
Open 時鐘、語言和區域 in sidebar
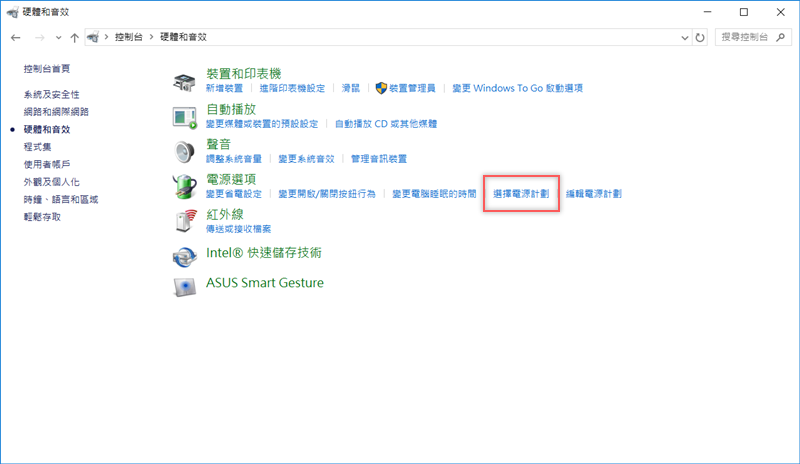pyautogui.click(x=61, y=200)
